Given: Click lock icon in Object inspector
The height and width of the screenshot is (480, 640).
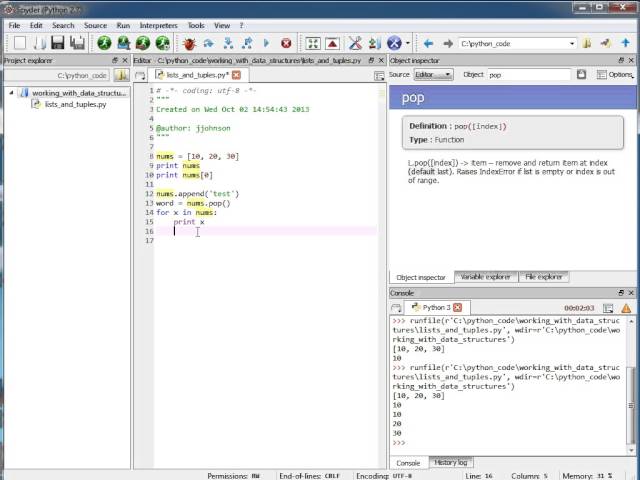Looking at the screenshot, I should (582, 74).
